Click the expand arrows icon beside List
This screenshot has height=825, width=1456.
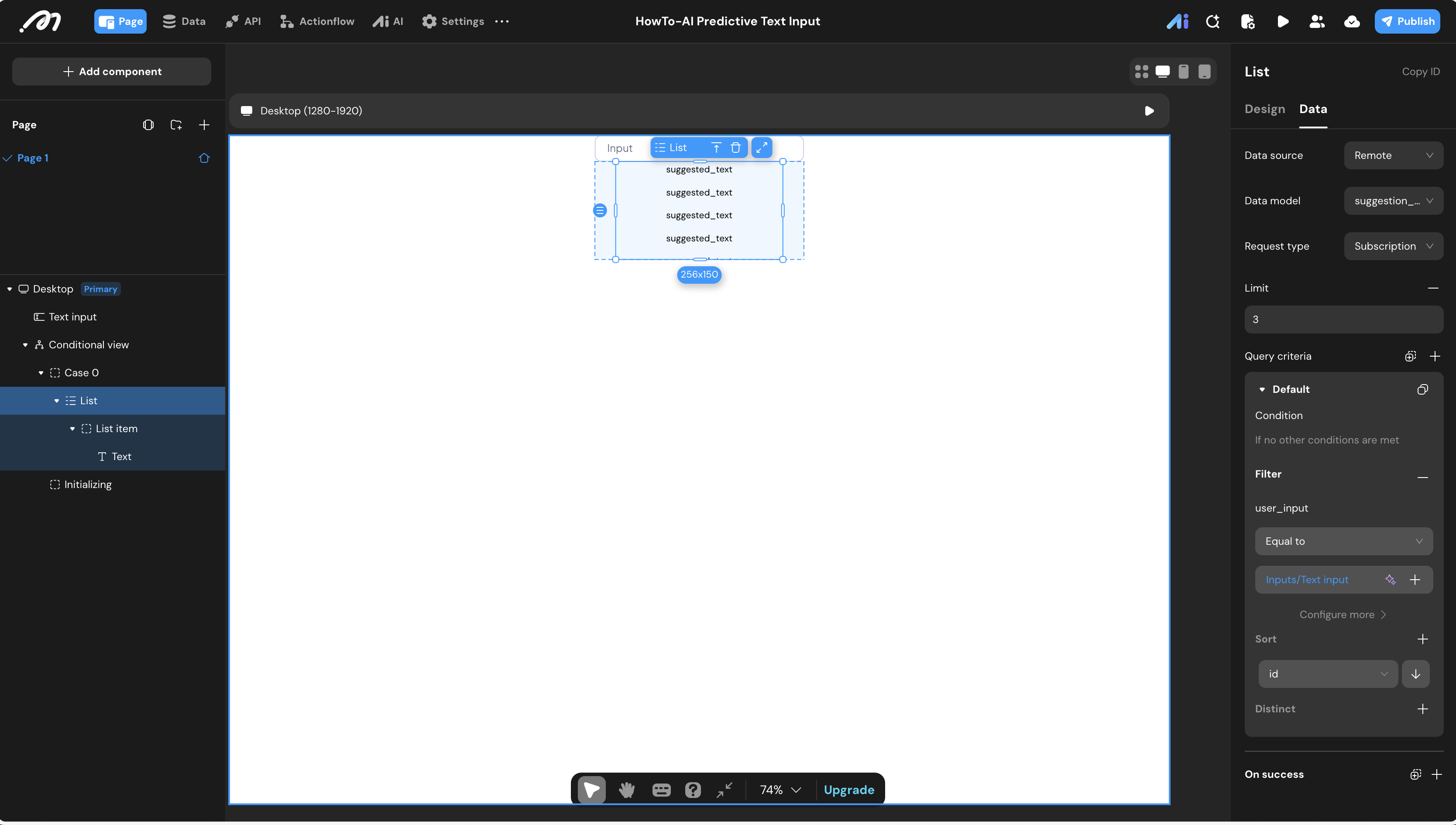click(x=762, y=148)
